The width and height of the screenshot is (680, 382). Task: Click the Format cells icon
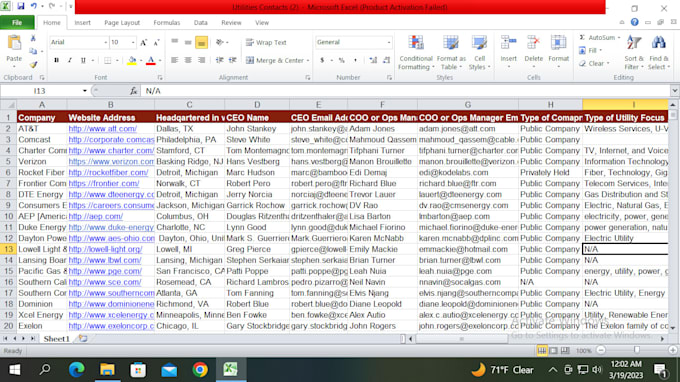558,43
